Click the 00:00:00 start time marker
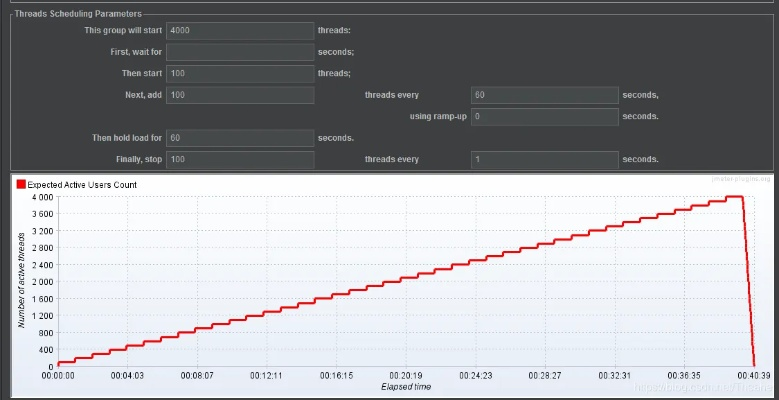This screenshot has height=400, width=779. pyautogui.click(x=58, y=375)
